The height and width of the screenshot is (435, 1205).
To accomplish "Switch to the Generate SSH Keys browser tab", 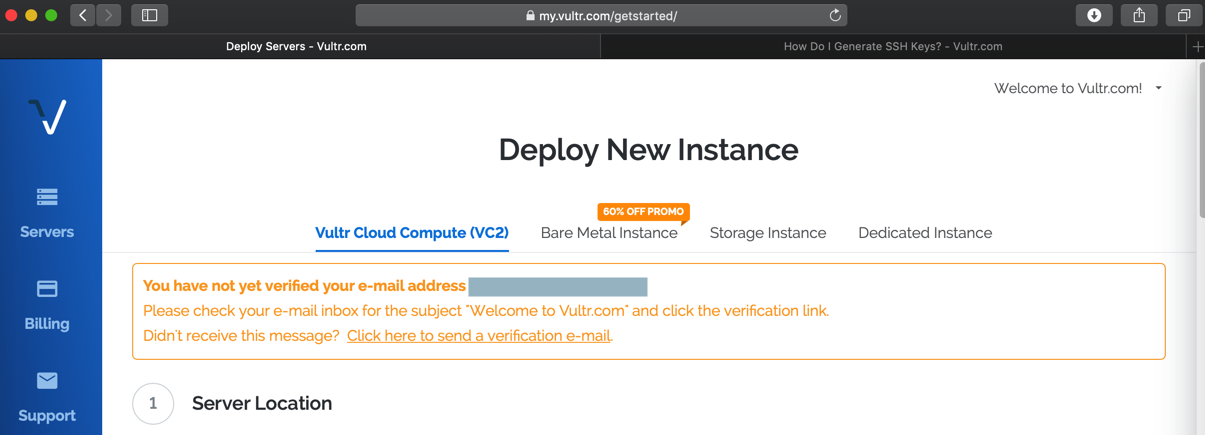I will [892, 46].
